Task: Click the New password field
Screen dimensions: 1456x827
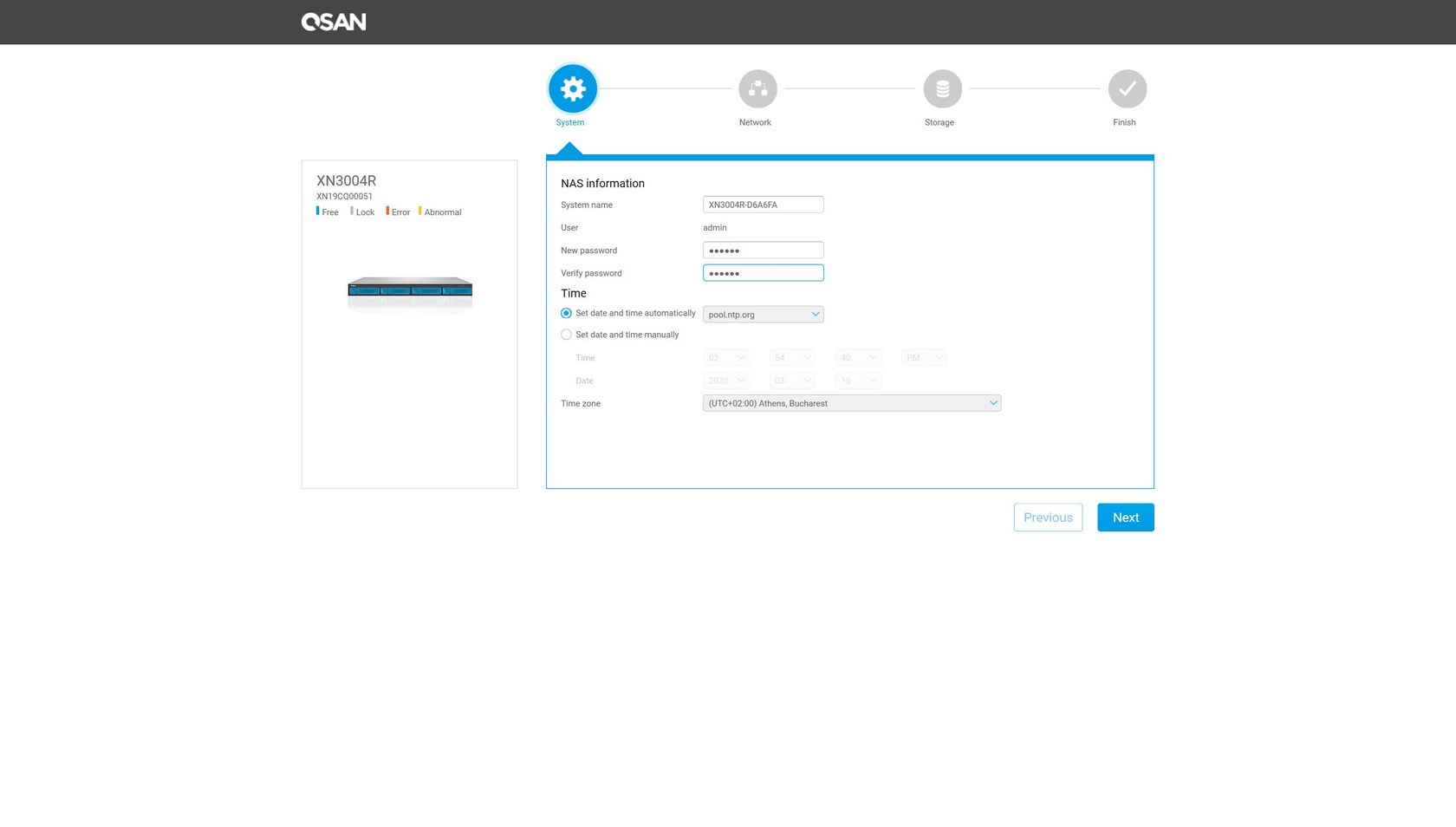Action: pos(763,251)
